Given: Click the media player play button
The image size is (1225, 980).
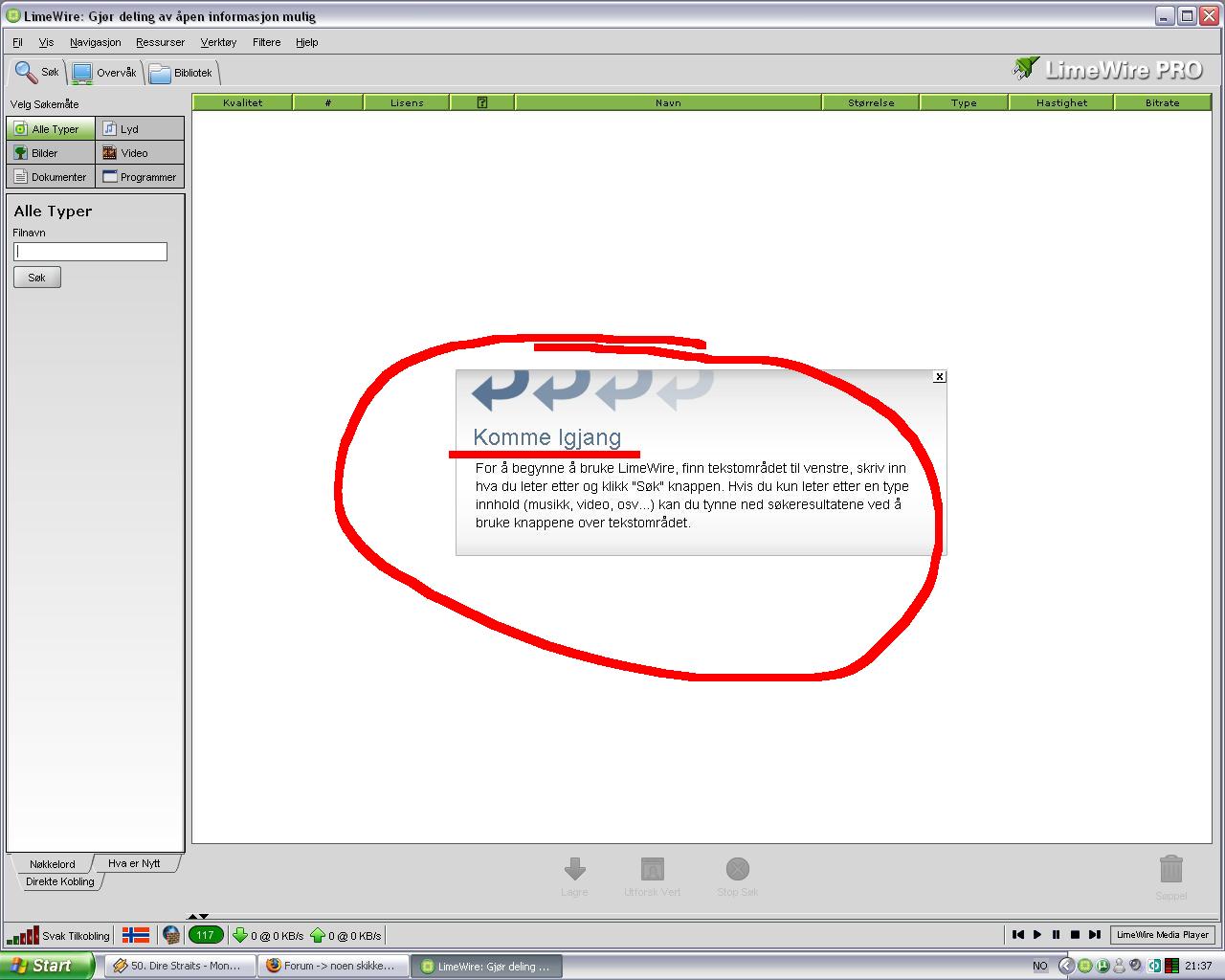Looking at the screenshot, I should point(1037,935).
